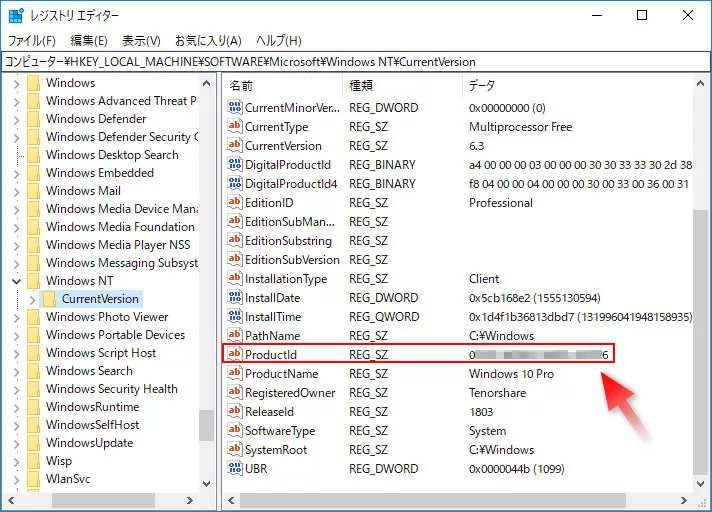This screenshot has width=712, height=512.
Task: Select the 'Tenorshare' data value
Action: 498,393
